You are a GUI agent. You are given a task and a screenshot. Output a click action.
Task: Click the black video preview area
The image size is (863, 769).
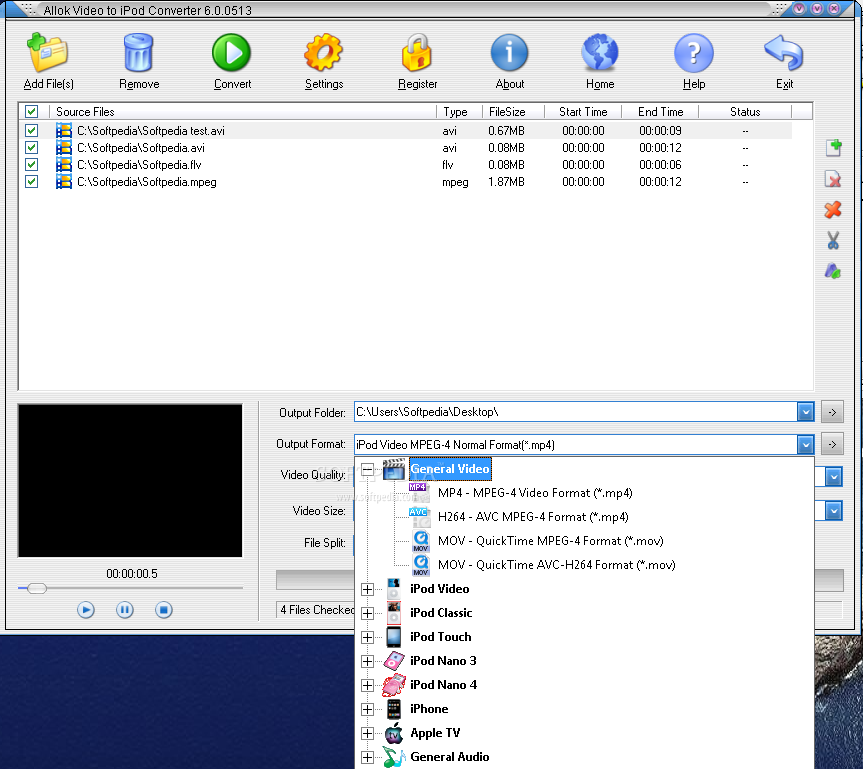(130, 481)
